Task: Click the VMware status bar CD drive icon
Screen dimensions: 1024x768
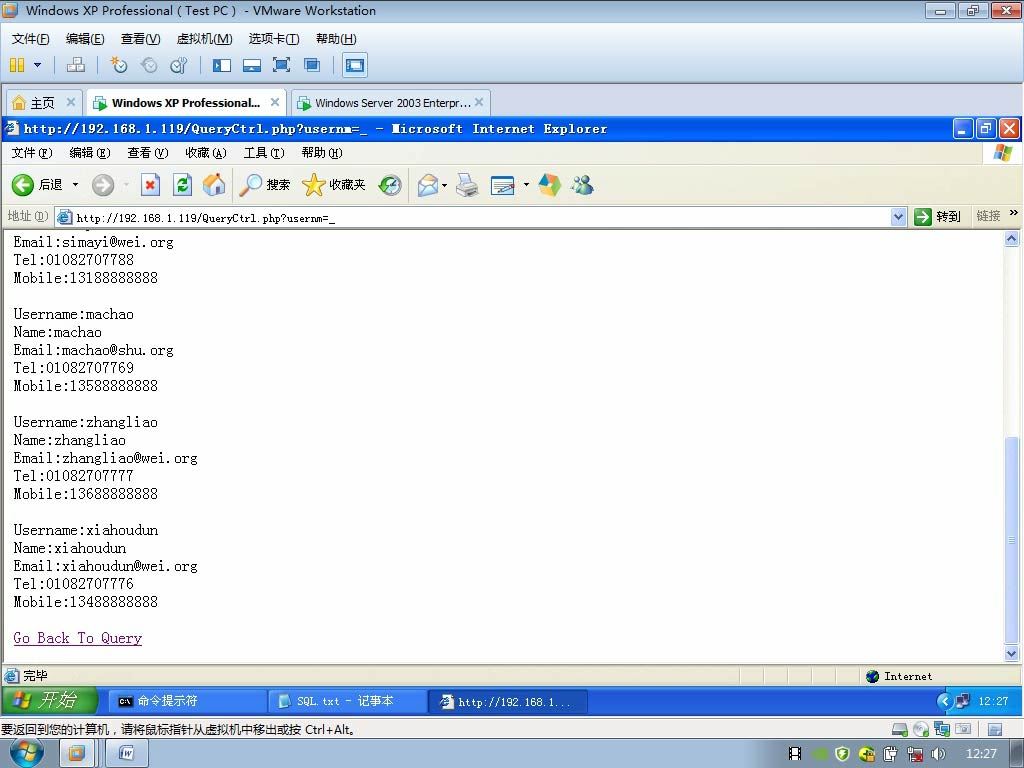Action: point(921,729)
